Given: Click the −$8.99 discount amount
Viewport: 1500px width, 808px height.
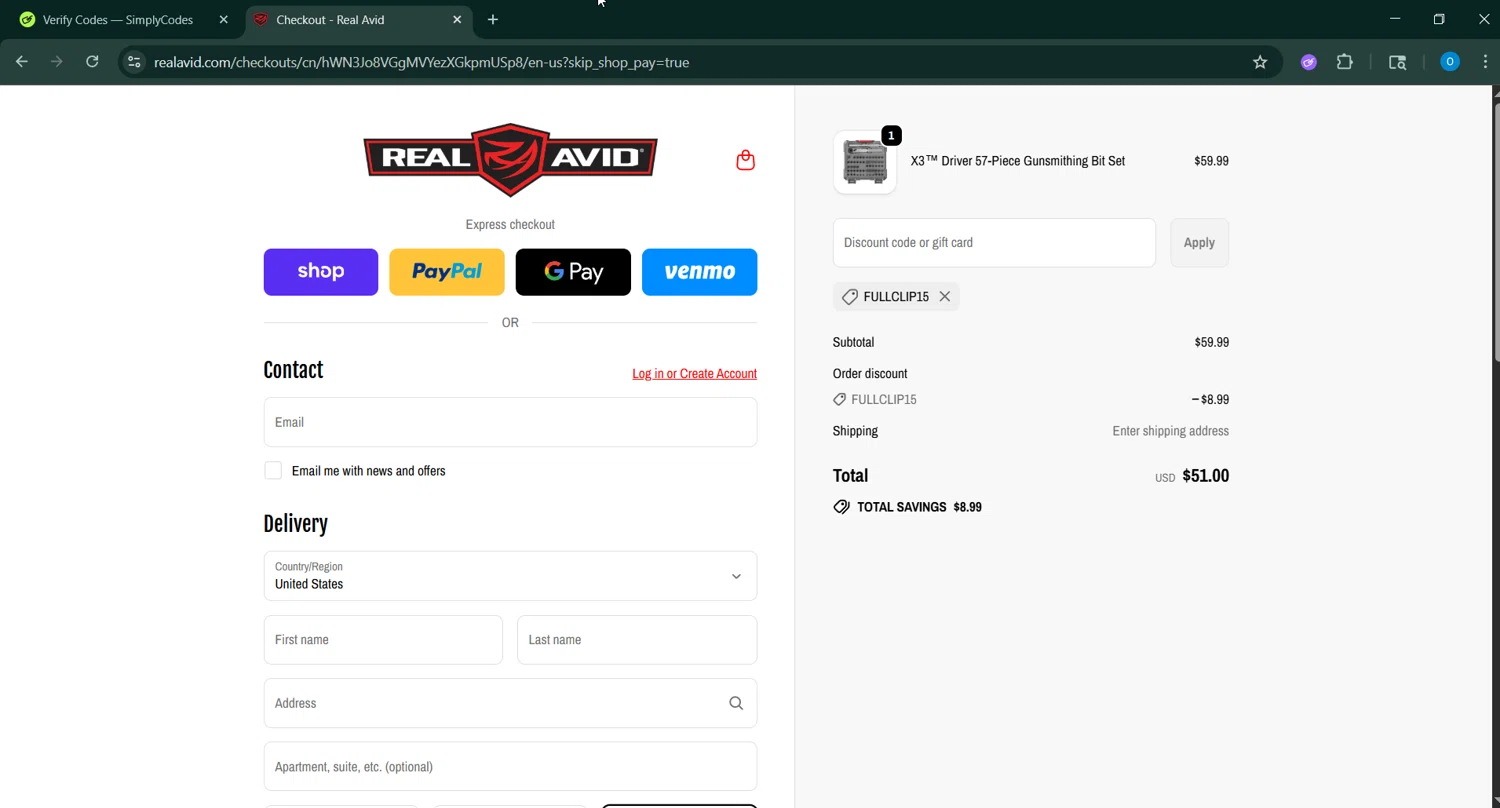Looking at the screenshot, I should pos(1210,399).
